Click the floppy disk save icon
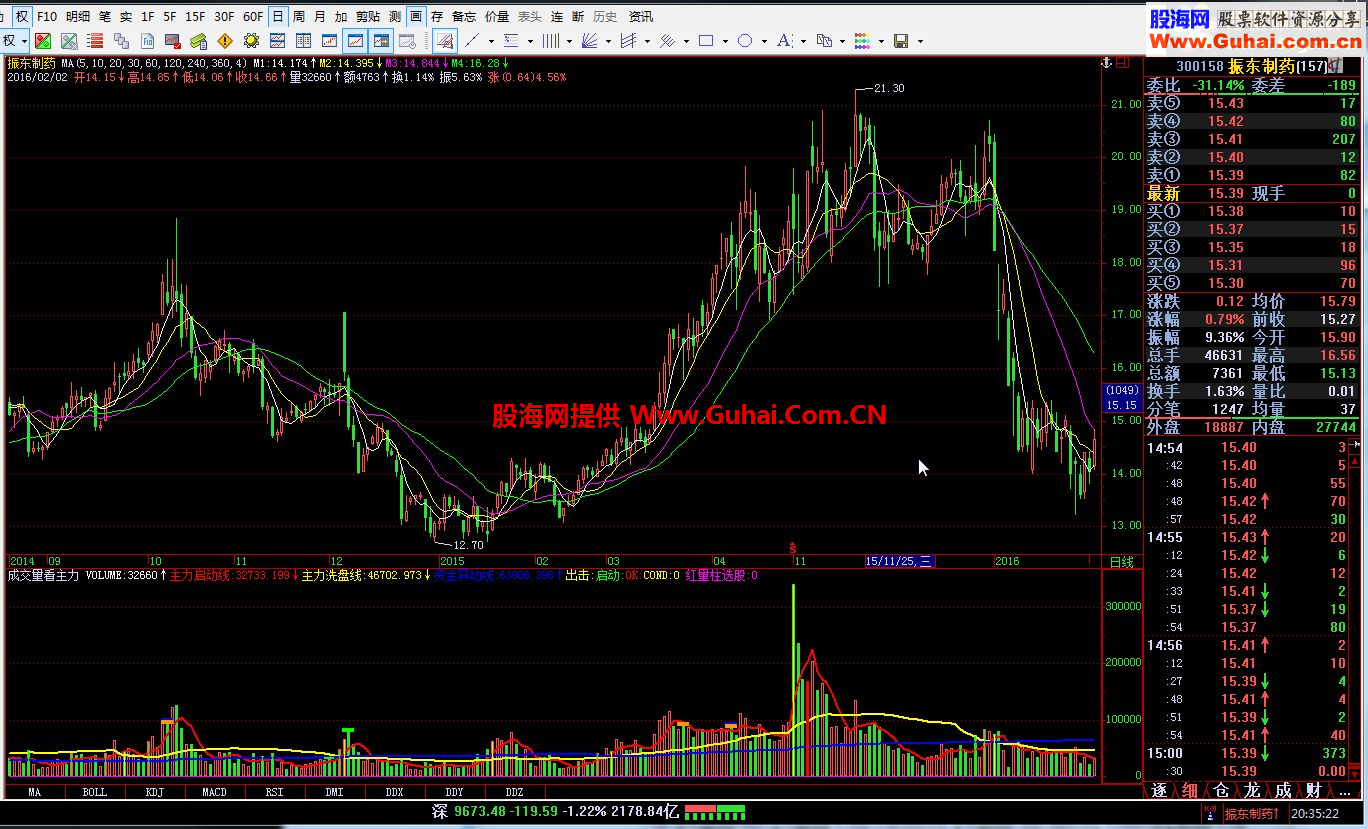The image size is (1368, 829). coord(901,41)
